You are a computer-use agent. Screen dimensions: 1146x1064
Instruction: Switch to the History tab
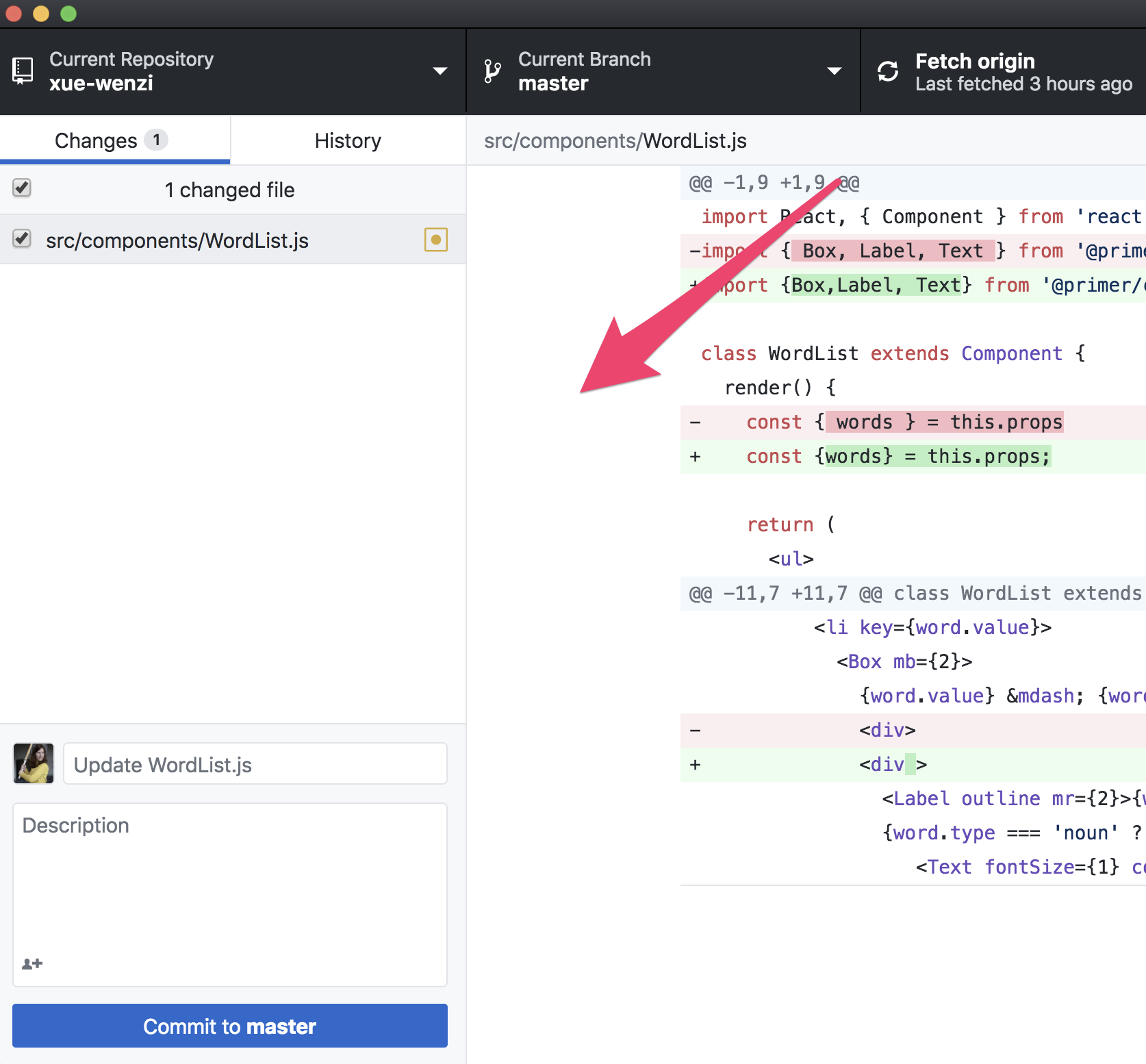coord(347,140)
